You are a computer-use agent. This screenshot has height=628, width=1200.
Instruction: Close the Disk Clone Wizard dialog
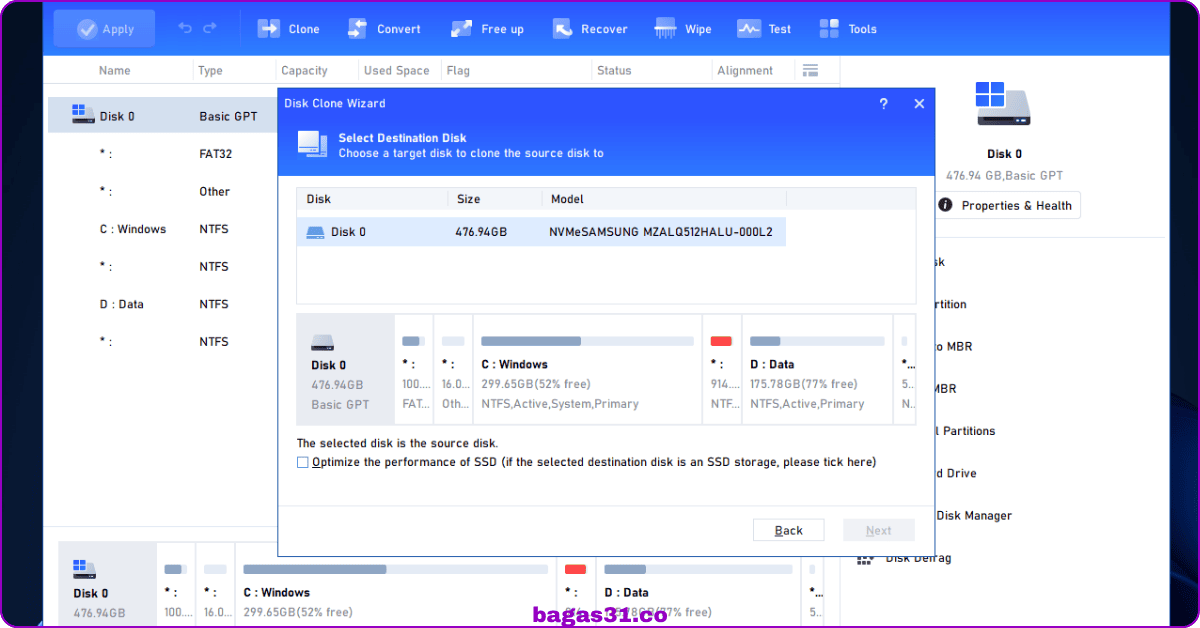919,103
